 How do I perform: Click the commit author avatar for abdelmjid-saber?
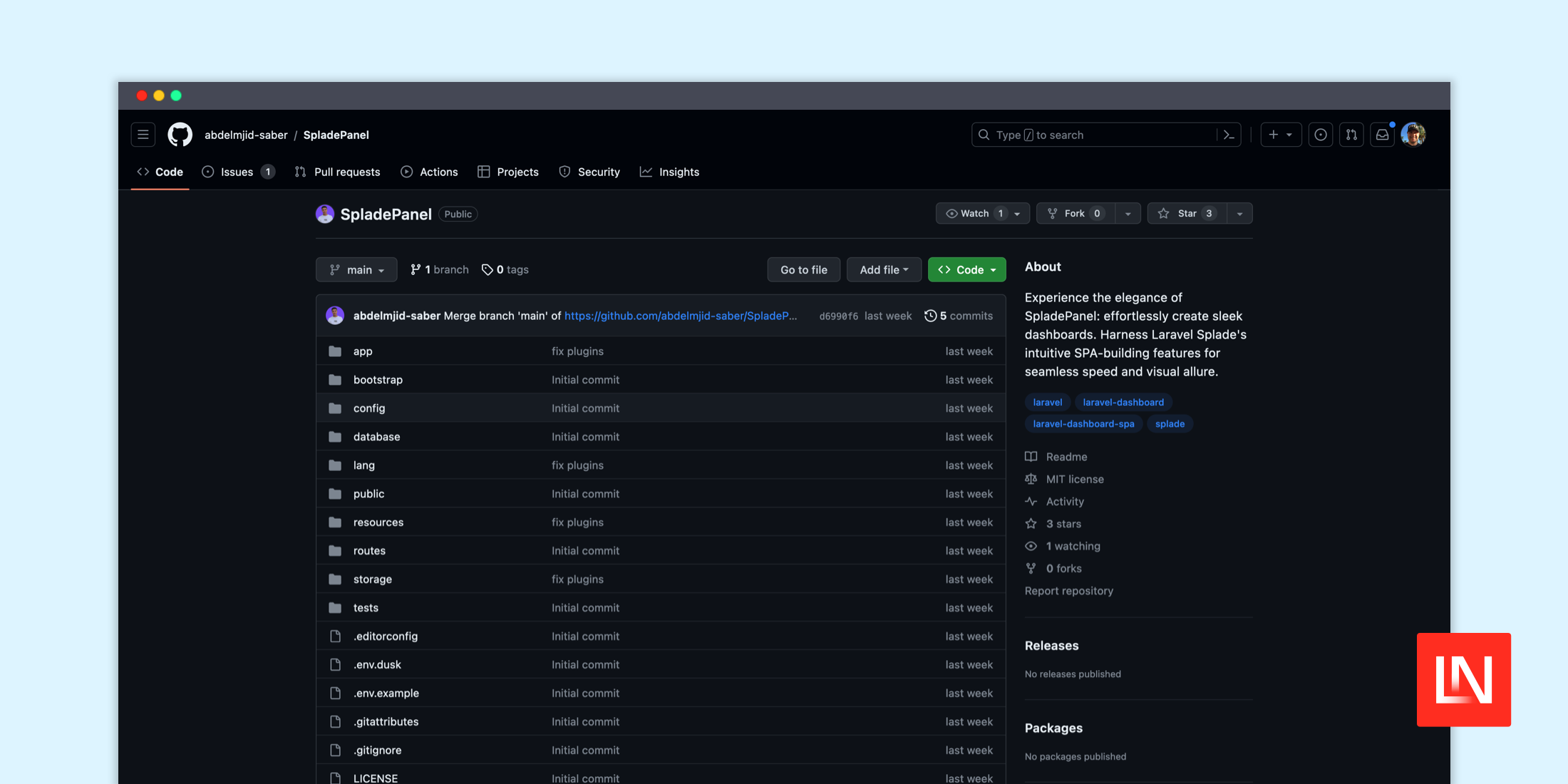335,316
